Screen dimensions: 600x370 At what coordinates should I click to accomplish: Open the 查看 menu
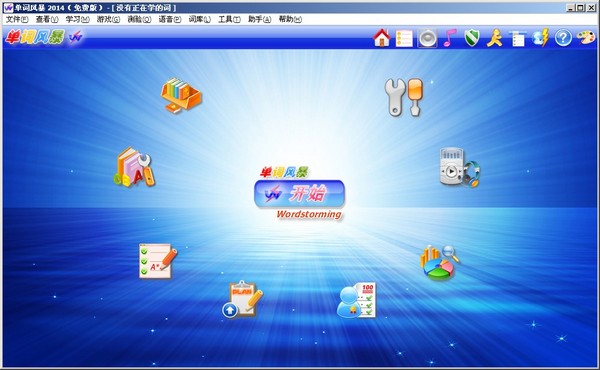pyautogui.click(x=47, y=19)
